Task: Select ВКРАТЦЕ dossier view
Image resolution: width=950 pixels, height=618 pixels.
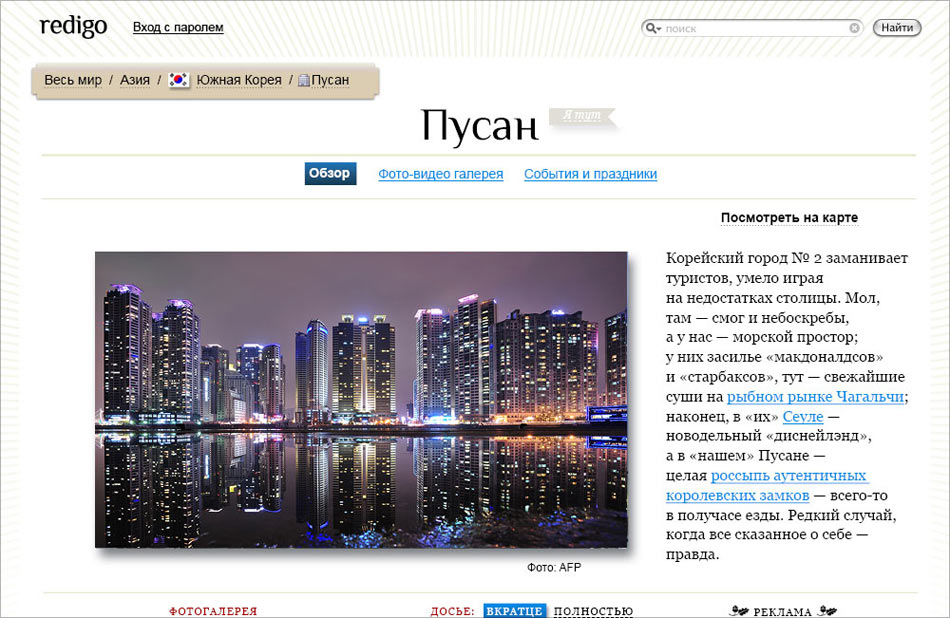Action: pyautogui.click(x=514, y=611)
